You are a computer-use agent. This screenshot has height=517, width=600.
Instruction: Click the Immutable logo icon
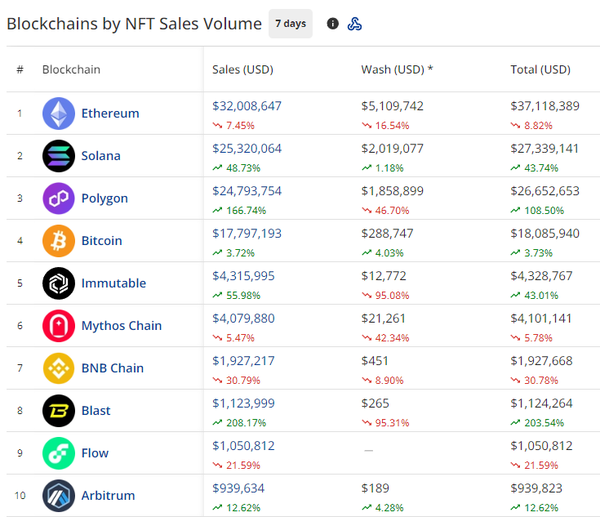click(x=58, y=283)
